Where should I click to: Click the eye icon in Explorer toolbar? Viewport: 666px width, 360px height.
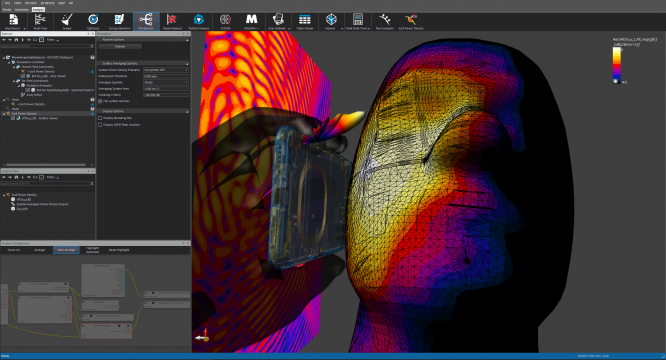pos(29,40)
